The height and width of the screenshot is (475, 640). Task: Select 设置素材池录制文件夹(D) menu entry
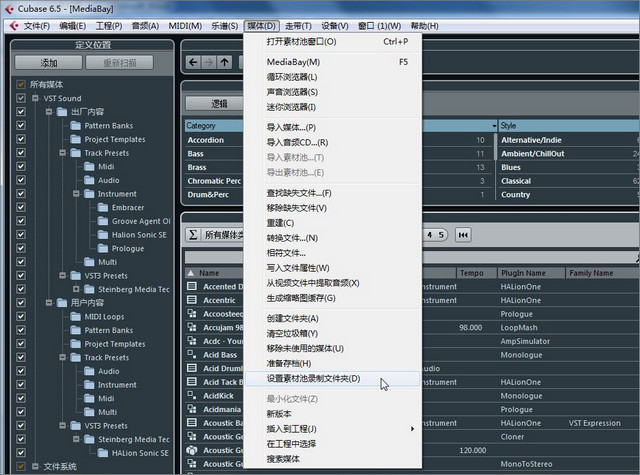tap(313, 379)
